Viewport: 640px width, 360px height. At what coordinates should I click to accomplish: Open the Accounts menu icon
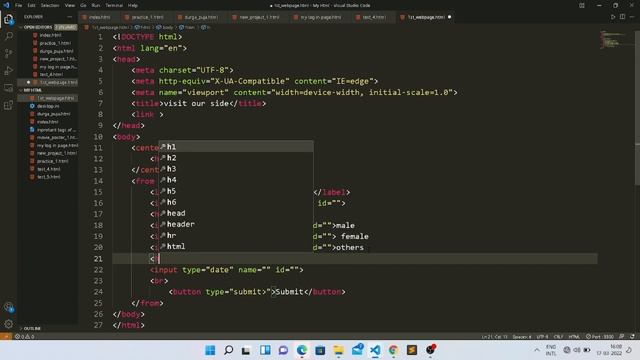click(x=9, y=307)
